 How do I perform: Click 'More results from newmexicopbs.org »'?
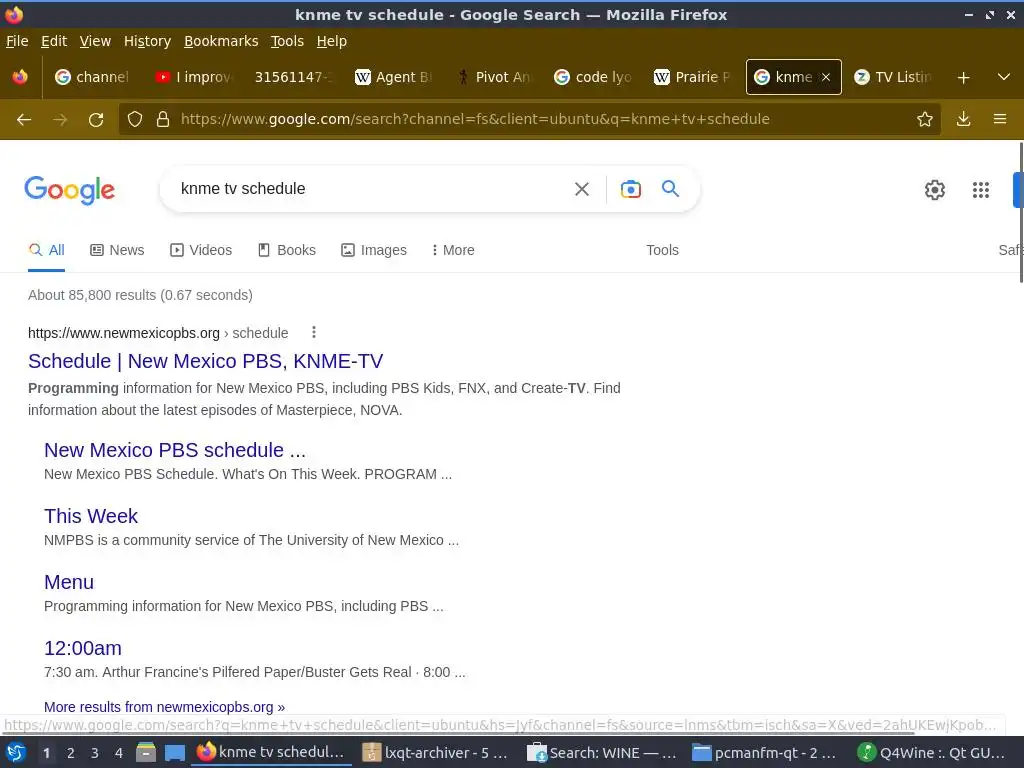pyautogui.click(x=165, y=707)
